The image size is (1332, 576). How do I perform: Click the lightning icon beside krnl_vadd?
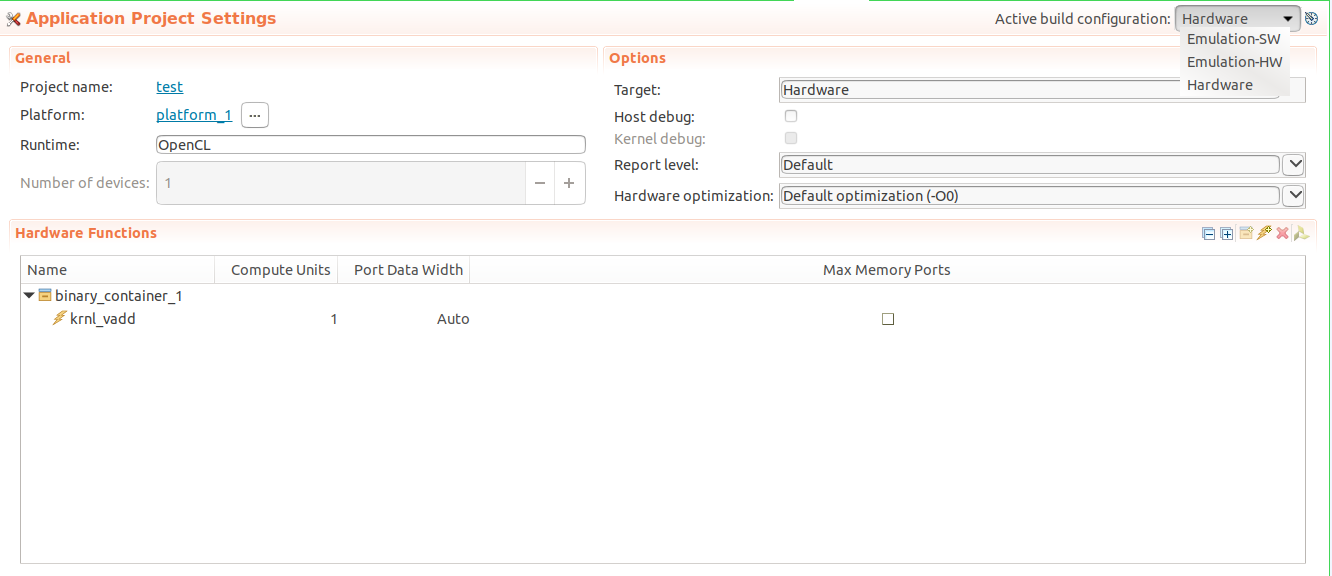pos(60,318)
